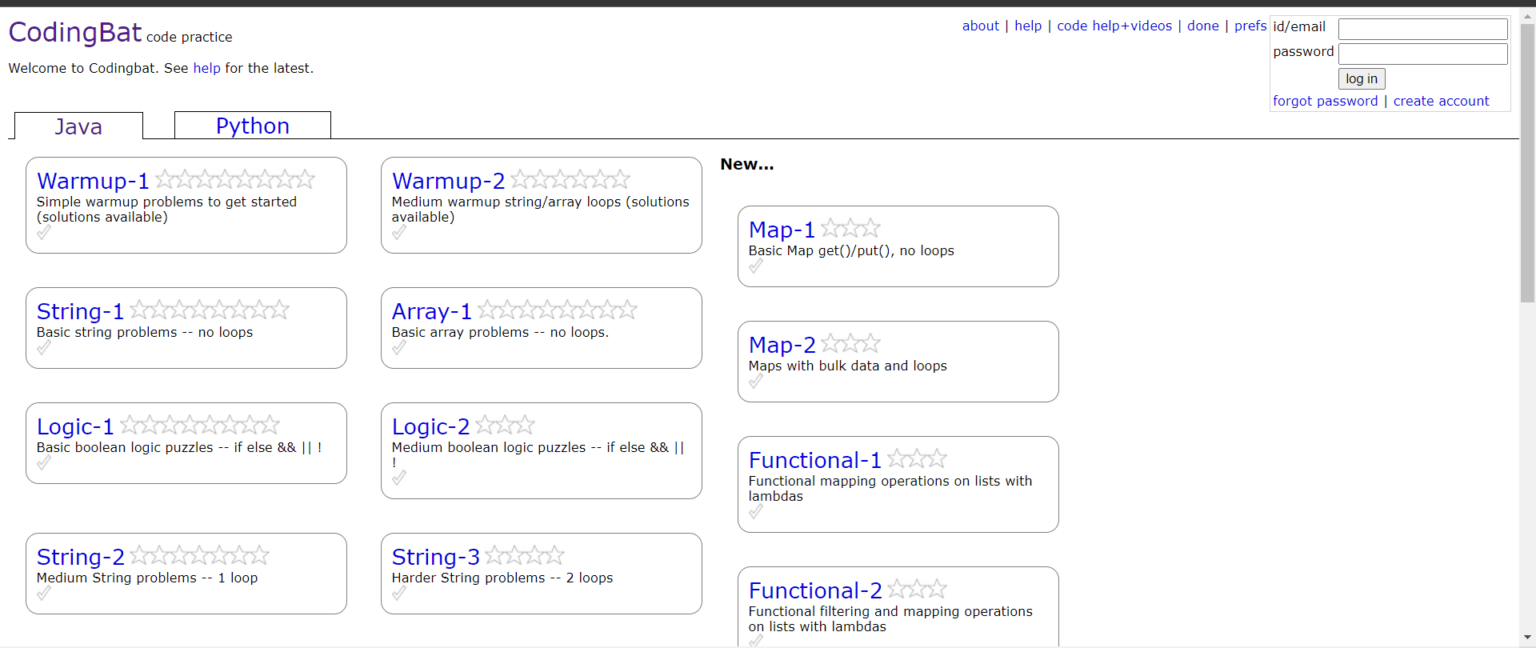Image resolution: width=1536 pixels, height=648 pixels.
Task: Click 'Basic Map get()/put(), no loops' text
Action: click(851, 251)
